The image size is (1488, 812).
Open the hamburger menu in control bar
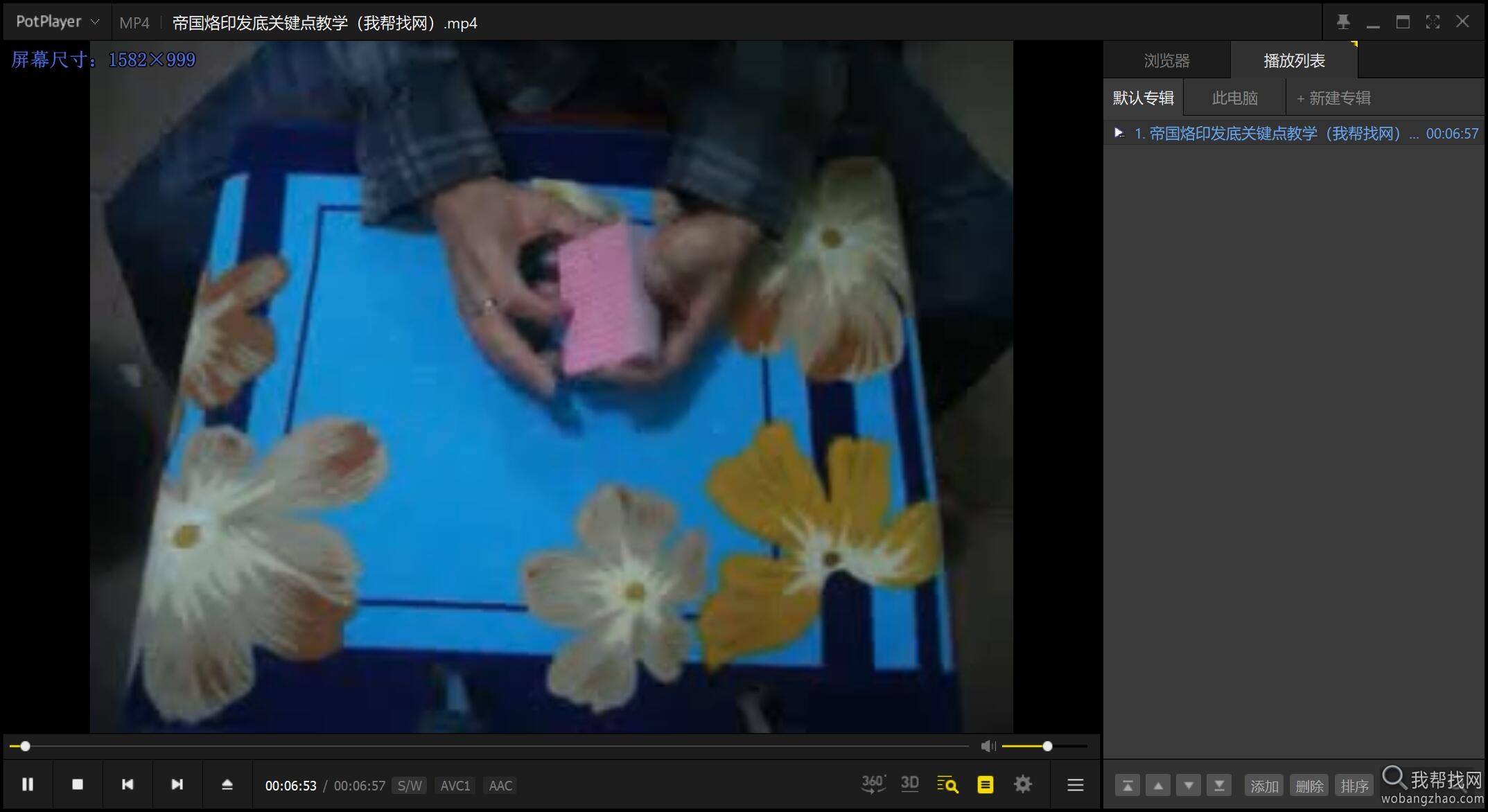coord(1075,784)
